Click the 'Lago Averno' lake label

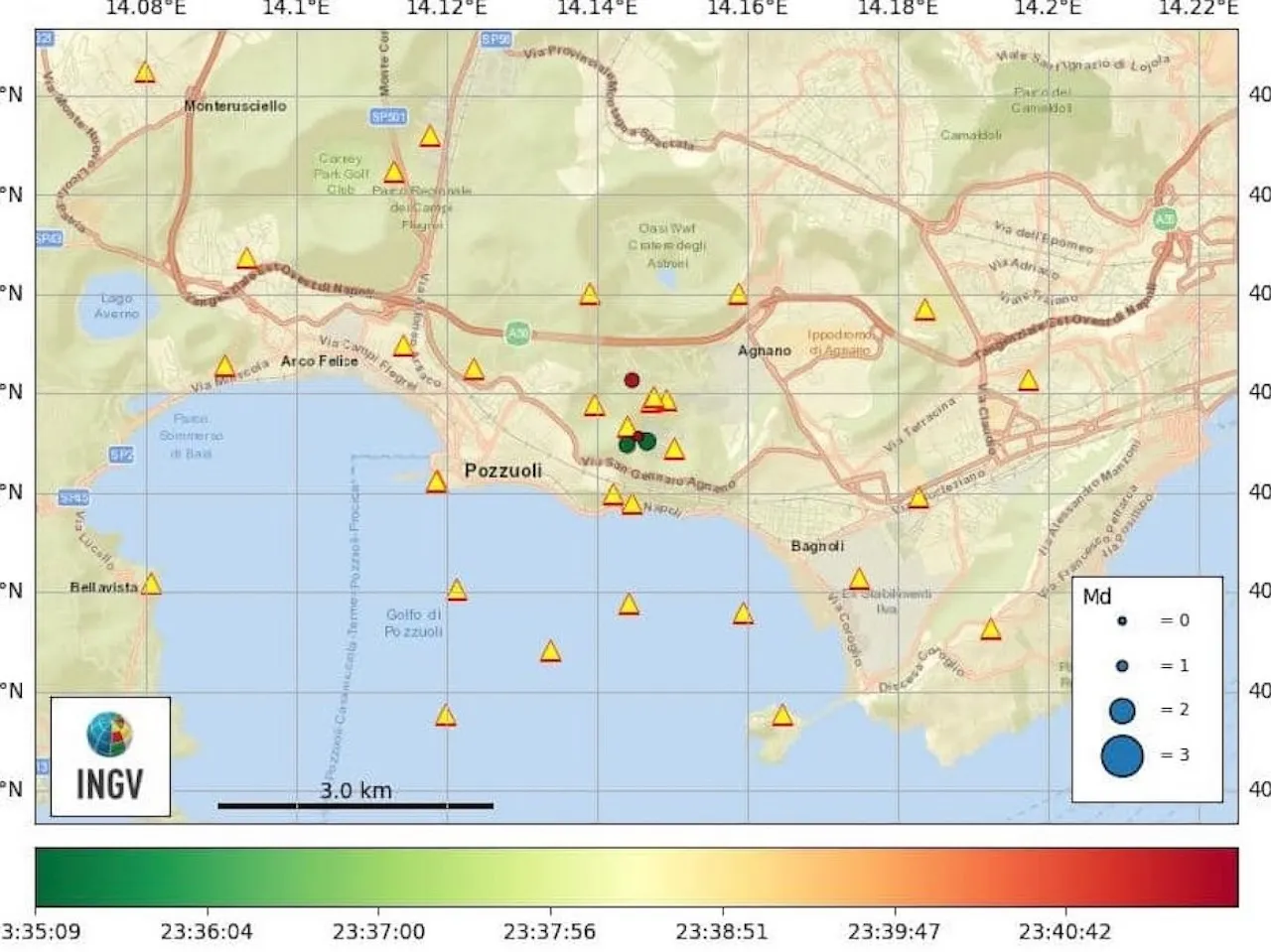tap(117, 306)
